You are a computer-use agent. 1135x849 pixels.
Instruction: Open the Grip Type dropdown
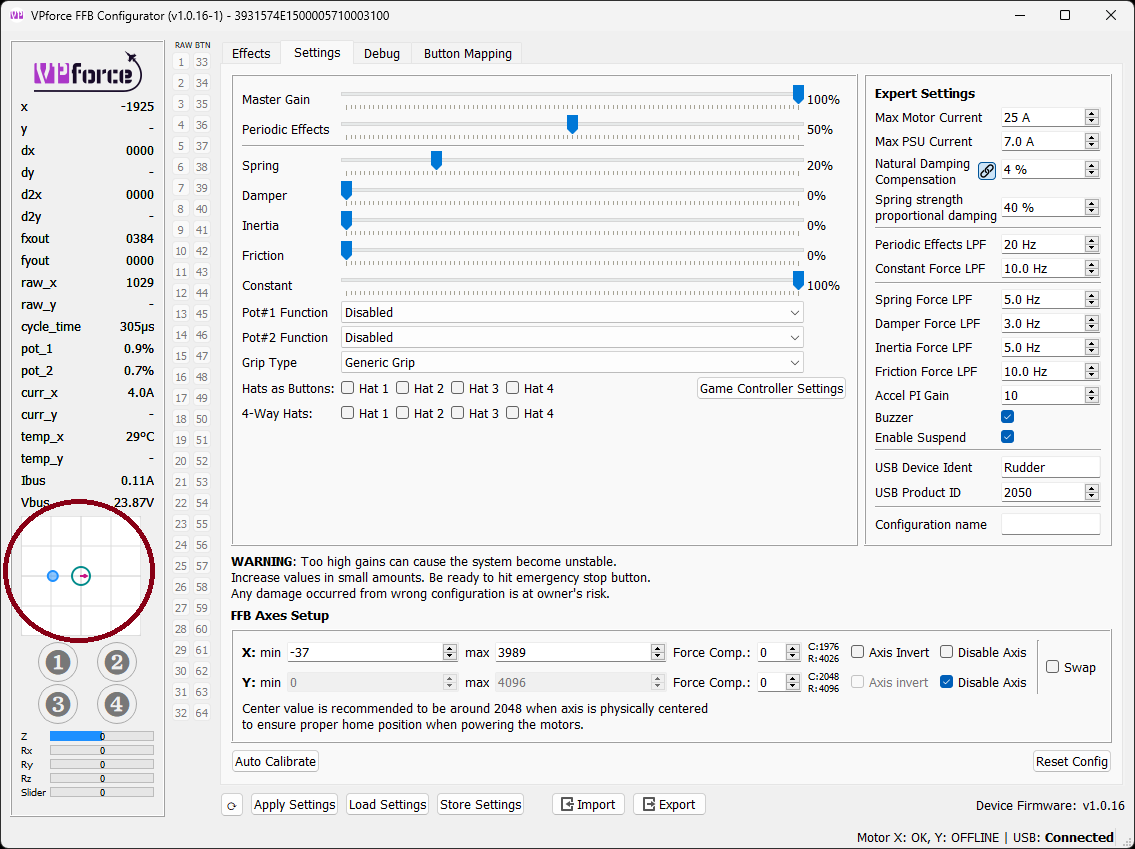pos(572,363)
